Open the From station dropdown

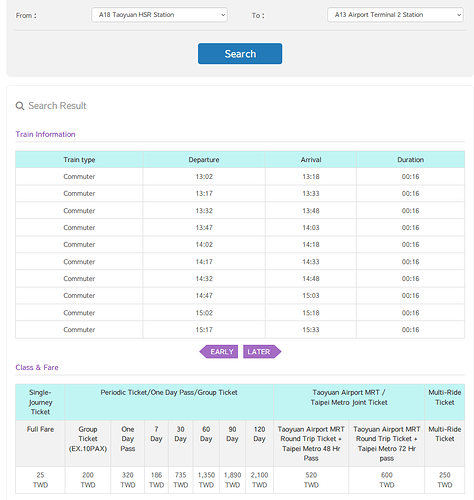(x=159, y=15)
